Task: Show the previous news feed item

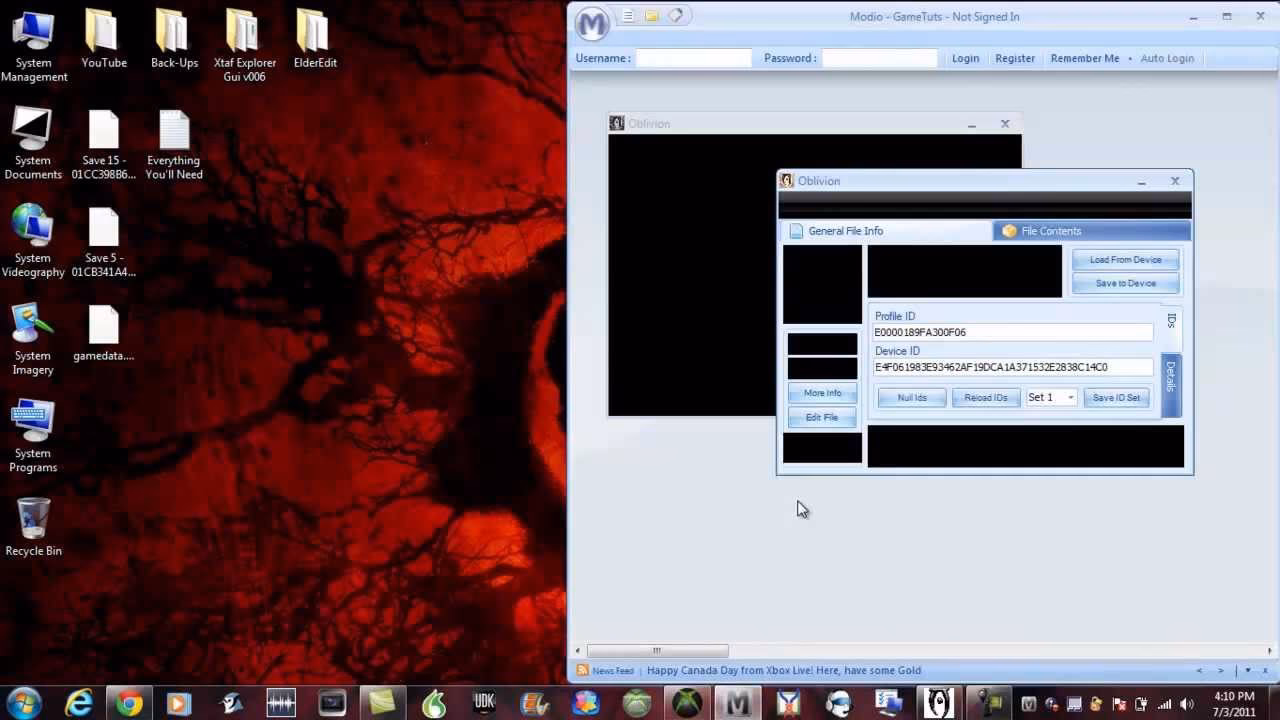Action: 1199,670
